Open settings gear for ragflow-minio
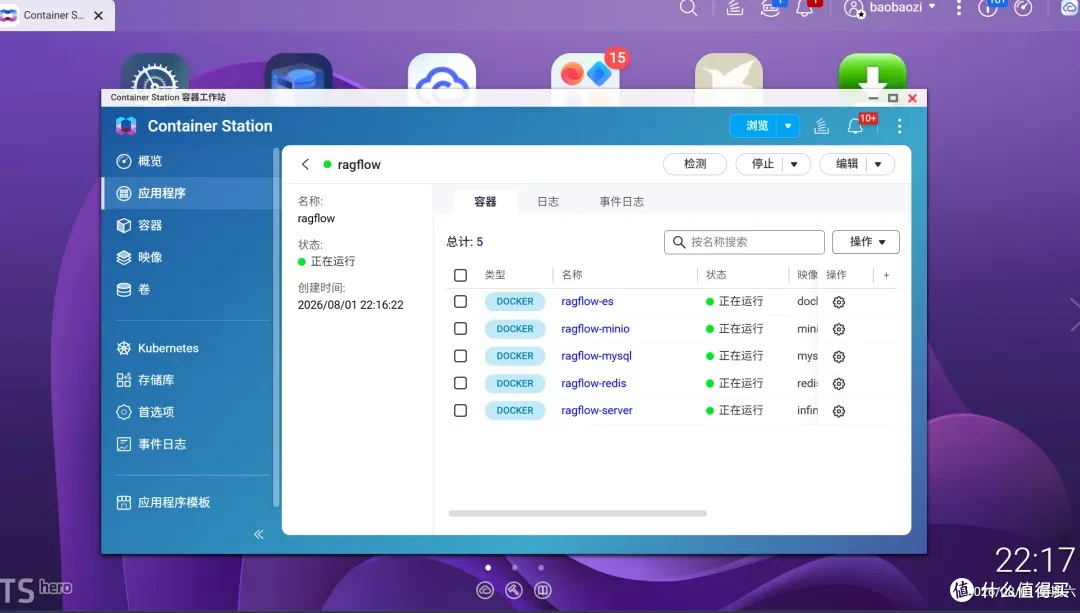 (838, 329)
